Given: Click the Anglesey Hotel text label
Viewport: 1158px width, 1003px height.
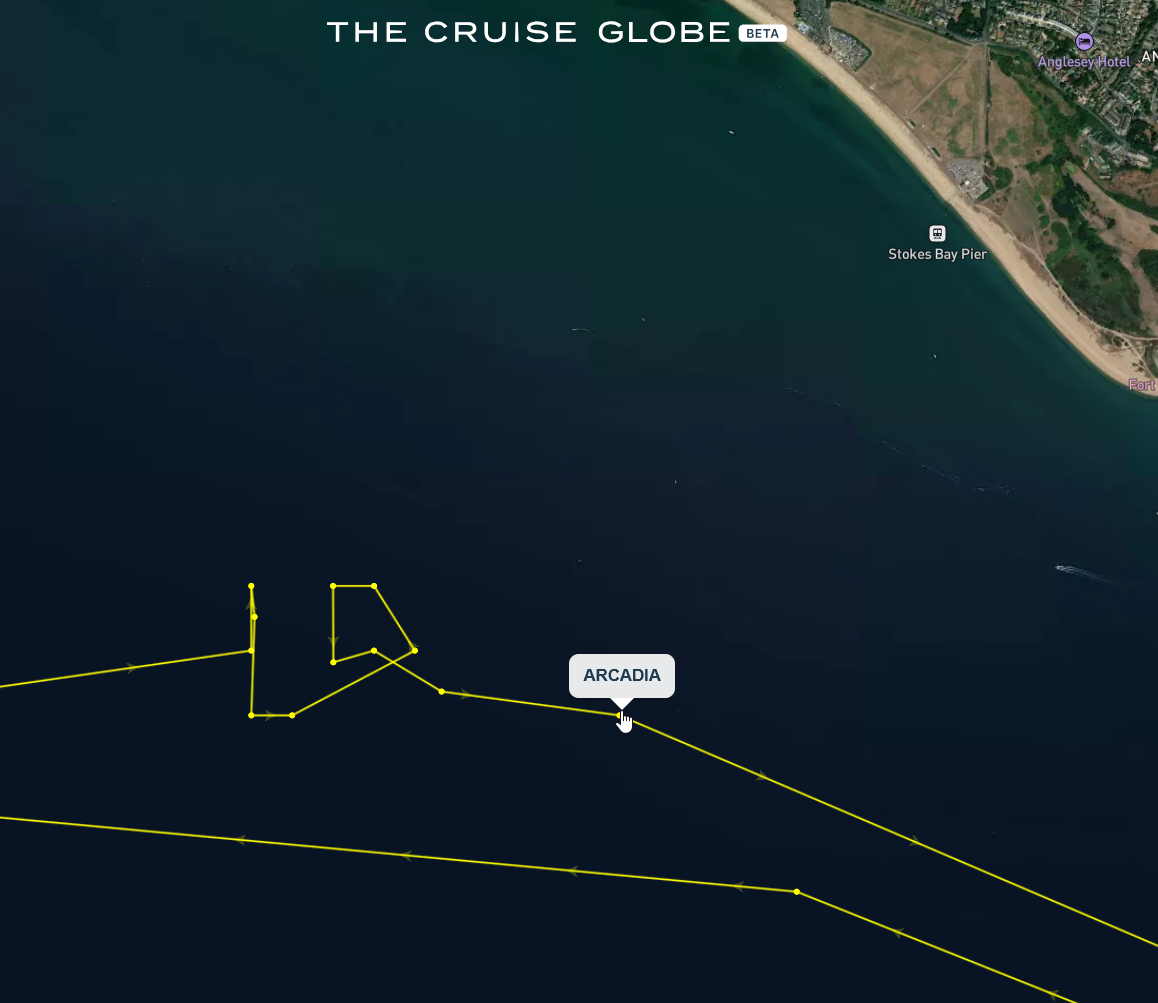Looking at the screenshot, I should [1083, 62].
